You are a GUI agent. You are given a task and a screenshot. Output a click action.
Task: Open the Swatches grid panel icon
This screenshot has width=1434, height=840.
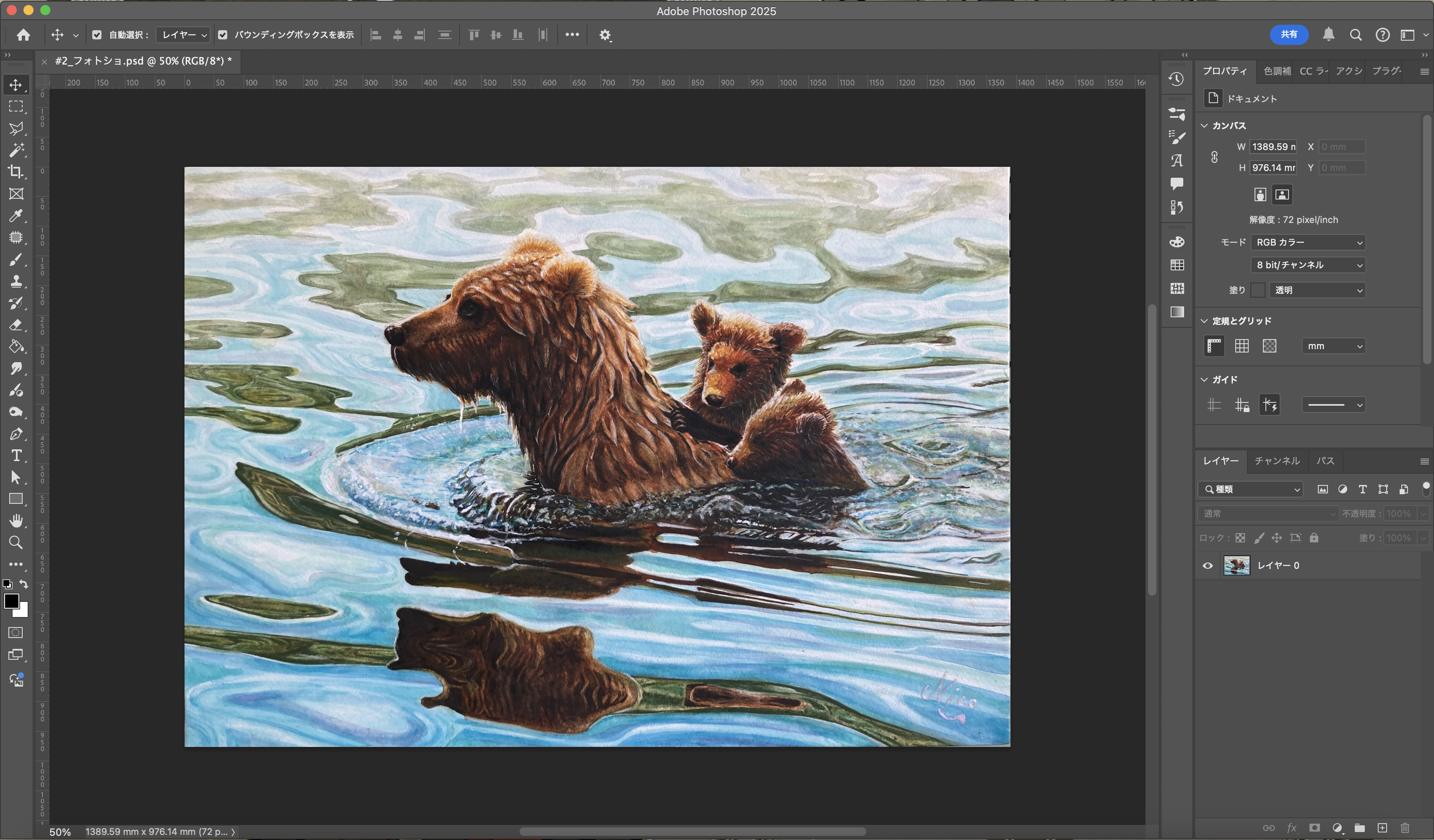(1177, 265)
